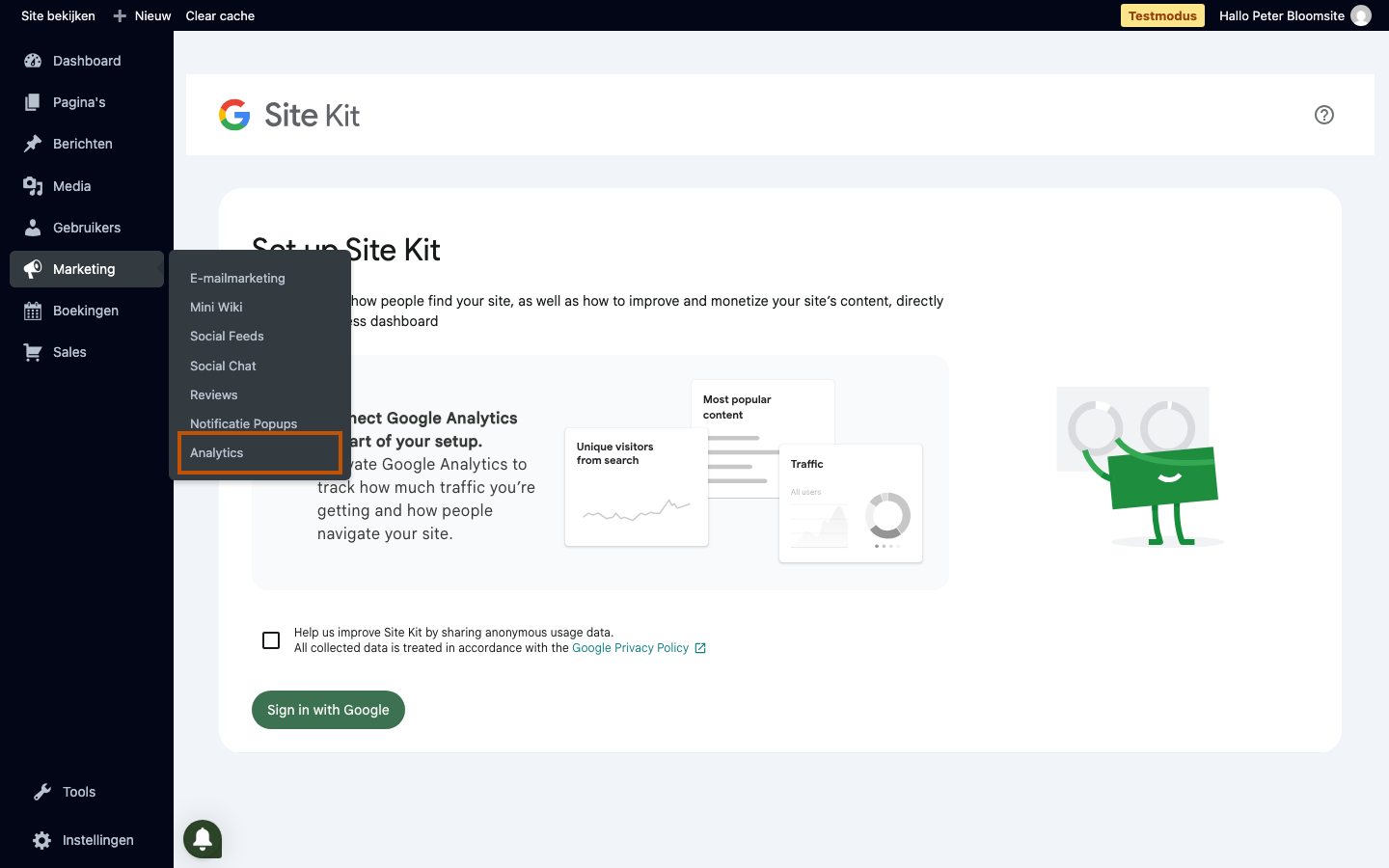Open Social Chat submenu entry
Viewport: 1389px width, 868px height.
pyautogui.click(x=223, y=366)
